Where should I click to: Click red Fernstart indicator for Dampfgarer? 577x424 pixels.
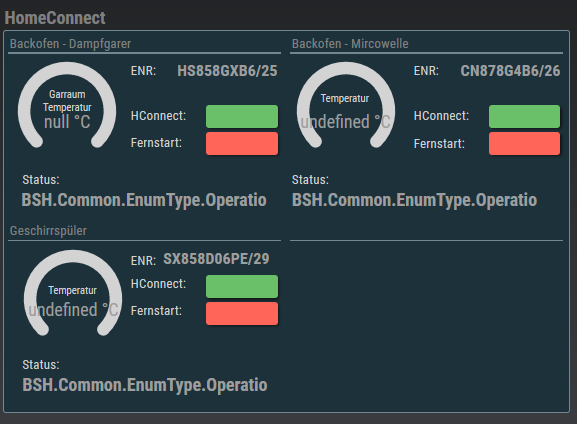tap(242, 143)
